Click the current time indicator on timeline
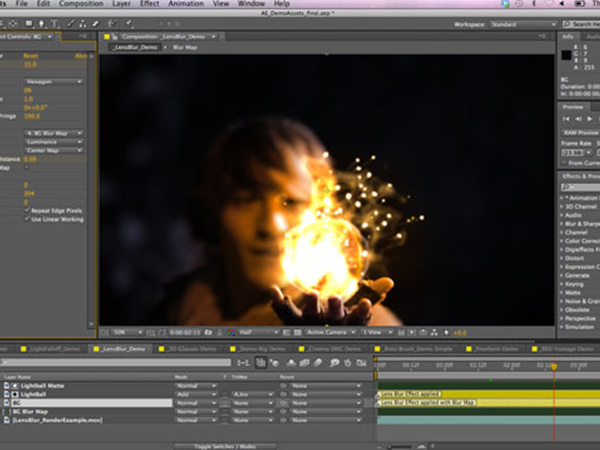Viewport: 600px width, 450px height. click(x=554, y=366)
